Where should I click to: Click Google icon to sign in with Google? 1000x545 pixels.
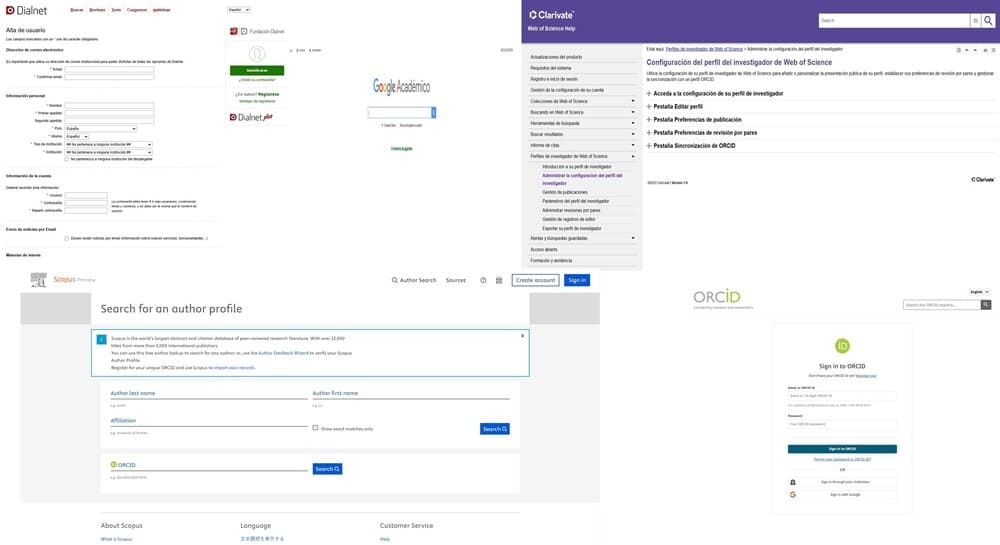coord(793,495)
